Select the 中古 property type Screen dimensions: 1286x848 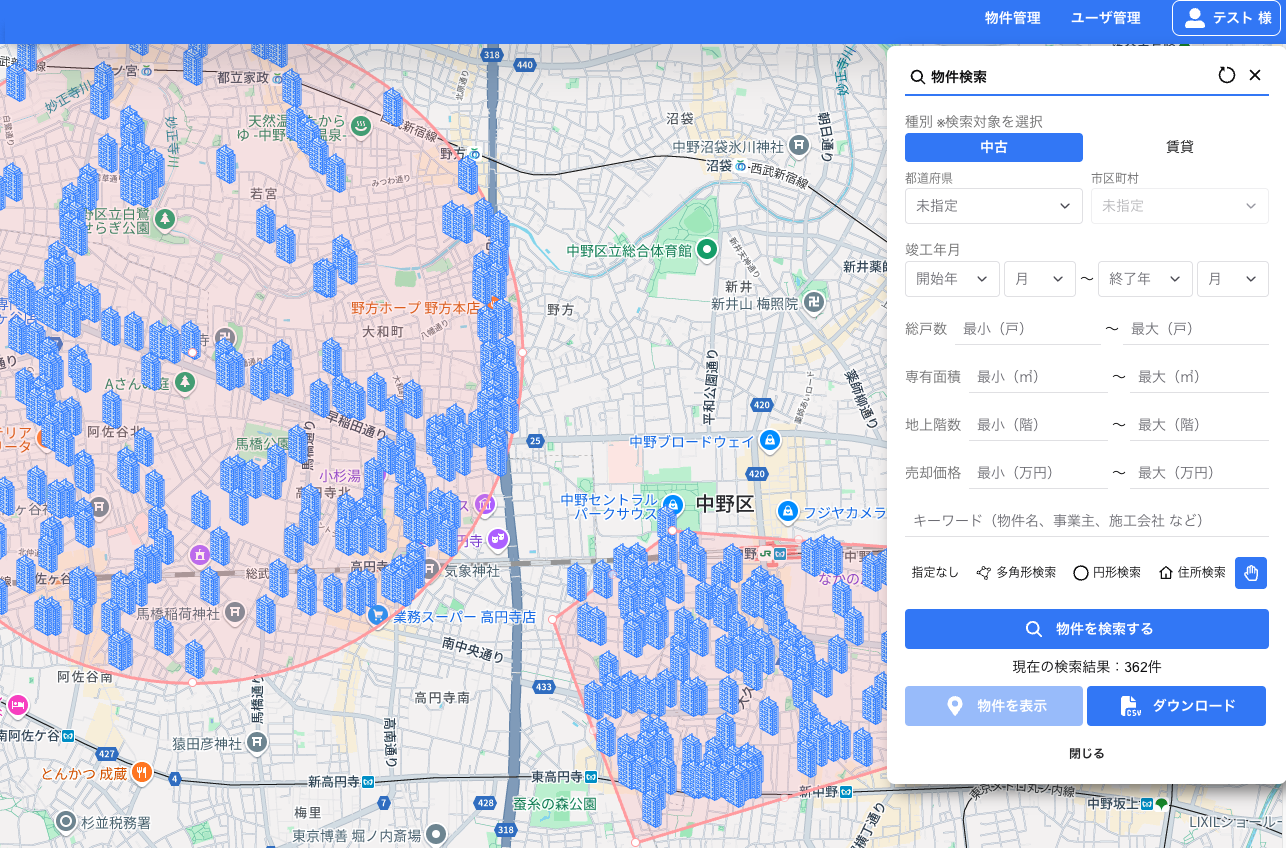994,147
